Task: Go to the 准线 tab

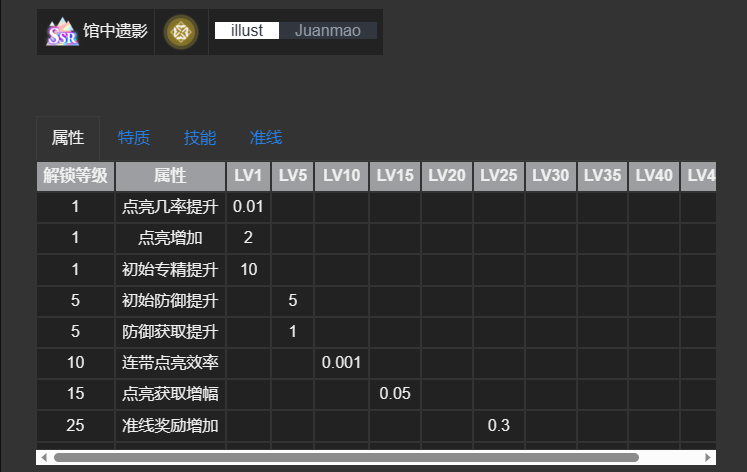Action: 266,138
